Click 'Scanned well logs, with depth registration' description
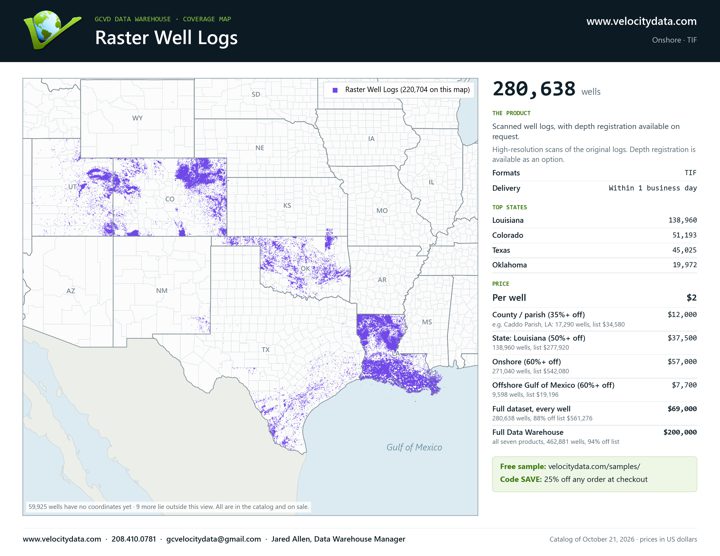This screenshot has height=556, width=720. [x=586, y=131]
